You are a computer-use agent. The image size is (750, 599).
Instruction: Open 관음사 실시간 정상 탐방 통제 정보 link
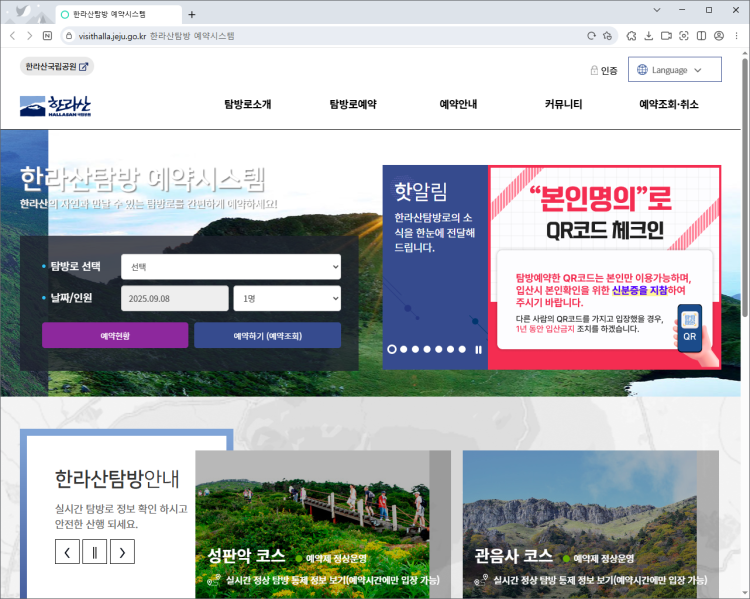tap(591, 580)
